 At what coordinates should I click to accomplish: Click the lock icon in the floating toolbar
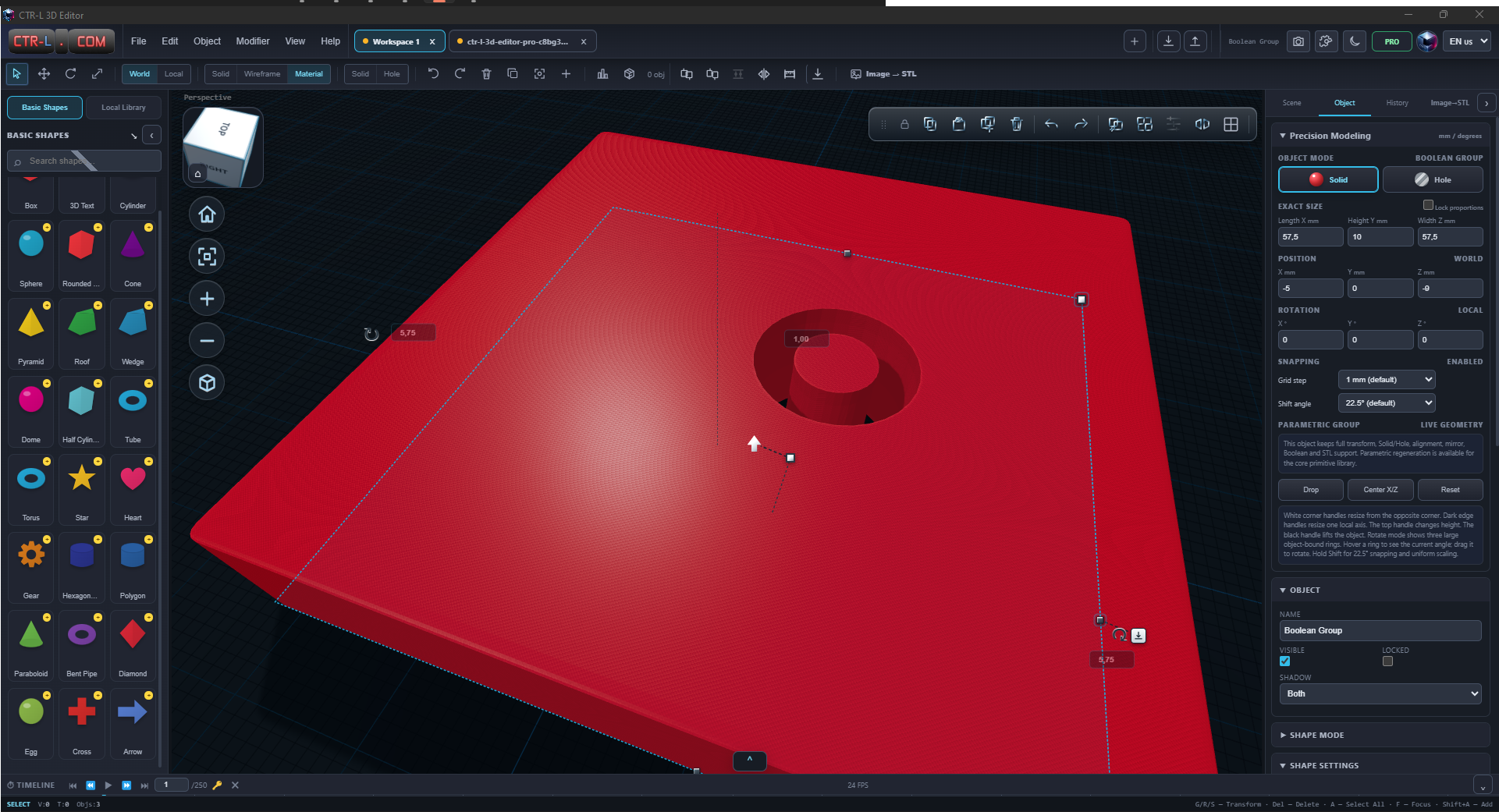904,124
